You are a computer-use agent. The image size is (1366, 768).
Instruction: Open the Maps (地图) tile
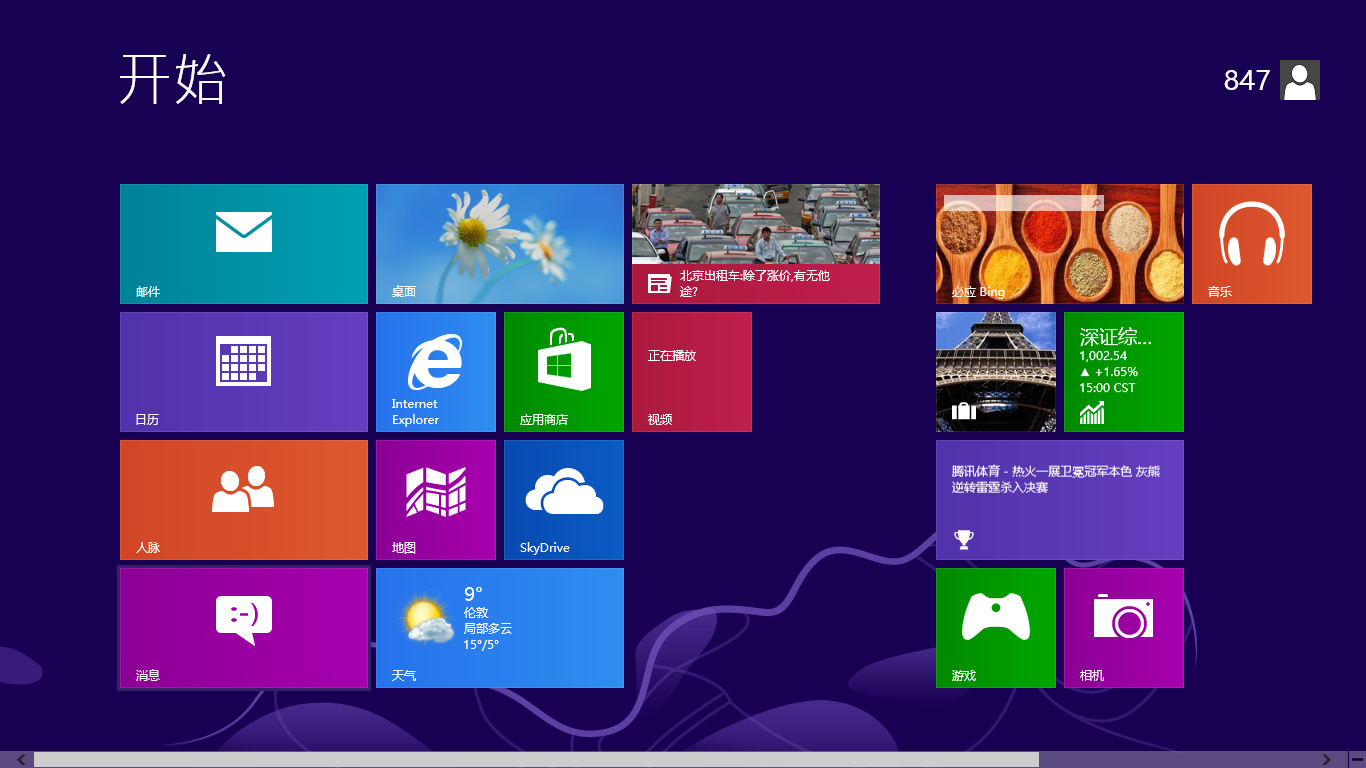pyautogui.click(x=435, y=499)
